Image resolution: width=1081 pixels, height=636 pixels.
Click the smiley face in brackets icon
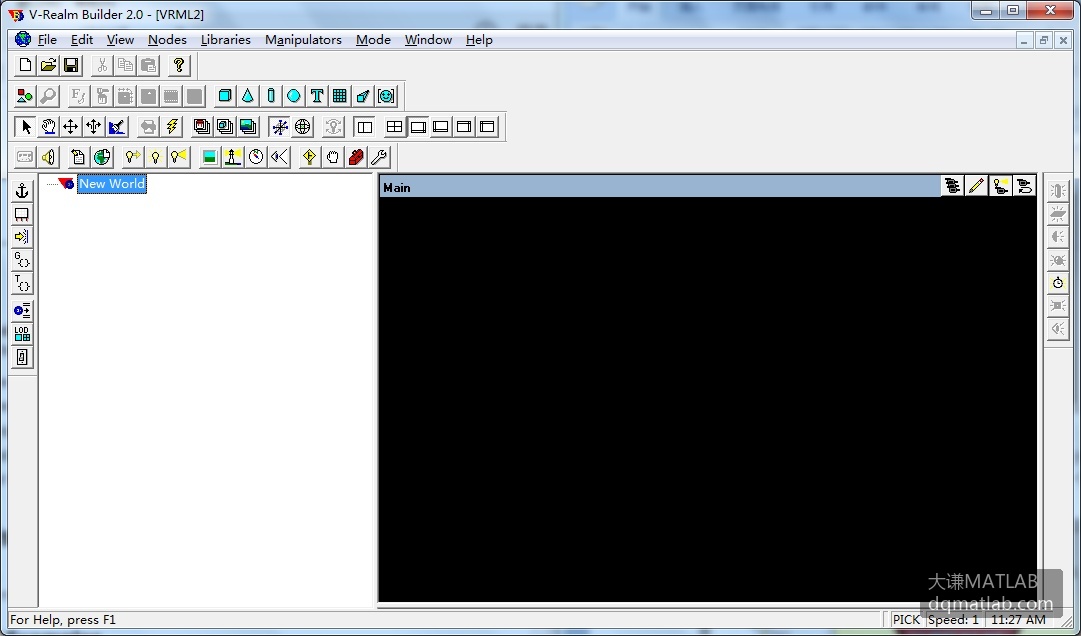(x=386, y=96)
